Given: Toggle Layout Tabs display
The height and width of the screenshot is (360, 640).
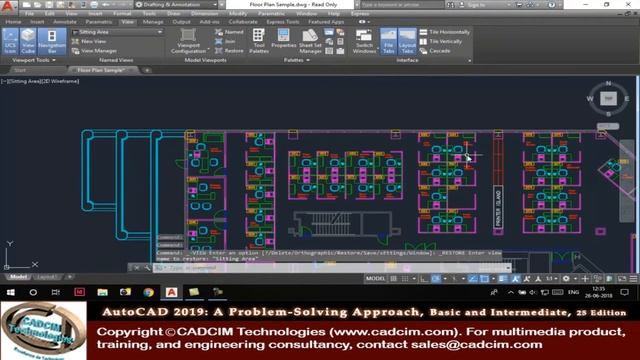Looking at the screenshot, I should (407, 41).
